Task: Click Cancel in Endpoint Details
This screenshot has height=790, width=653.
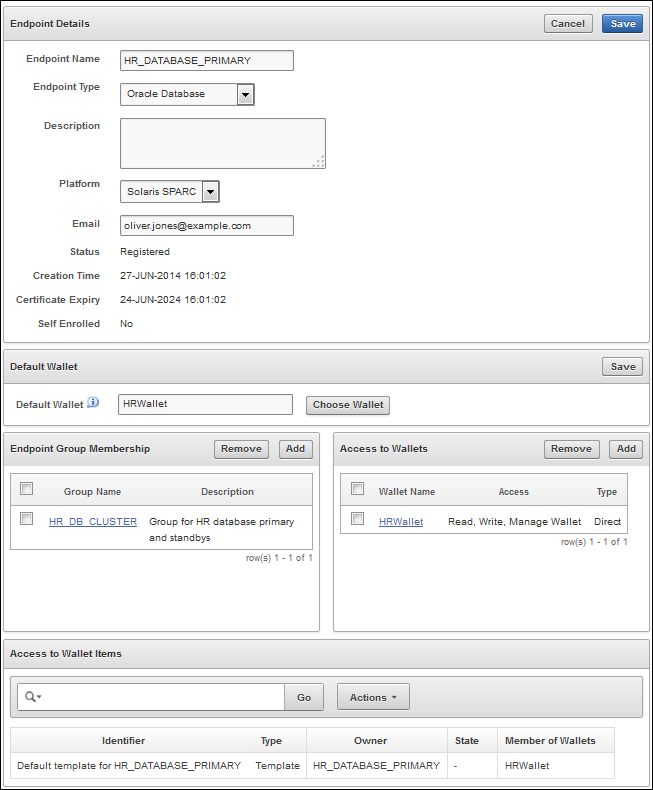Action: tap(568, 24)
